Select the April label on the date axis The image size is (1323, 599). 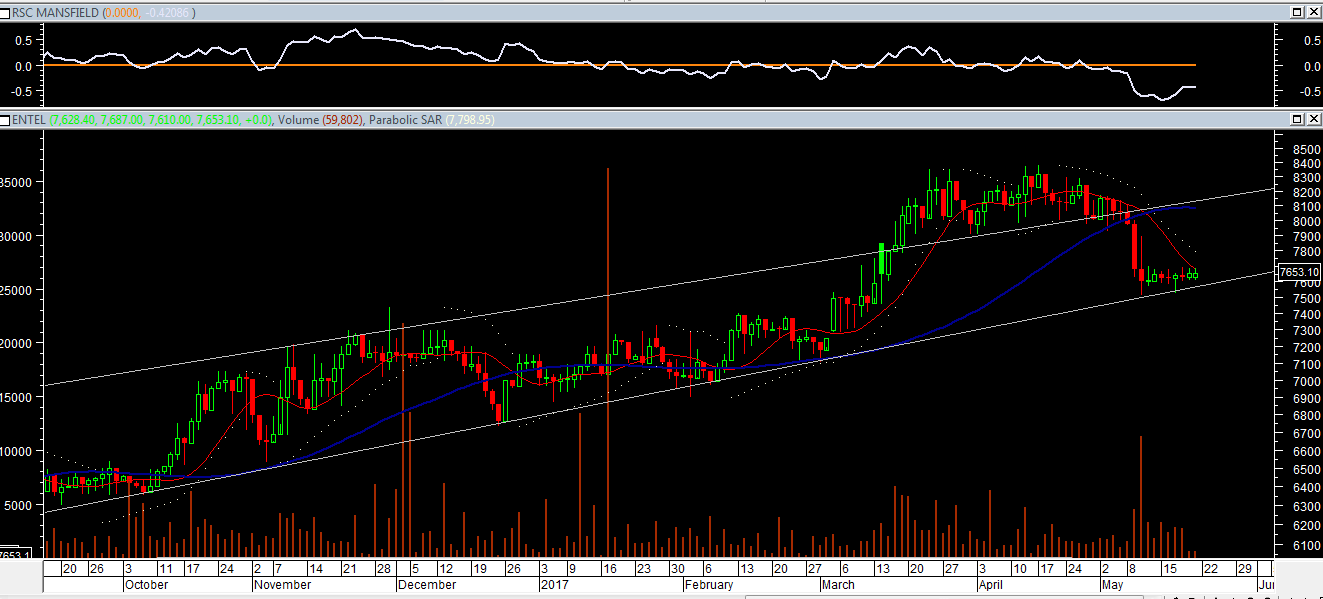989,585
